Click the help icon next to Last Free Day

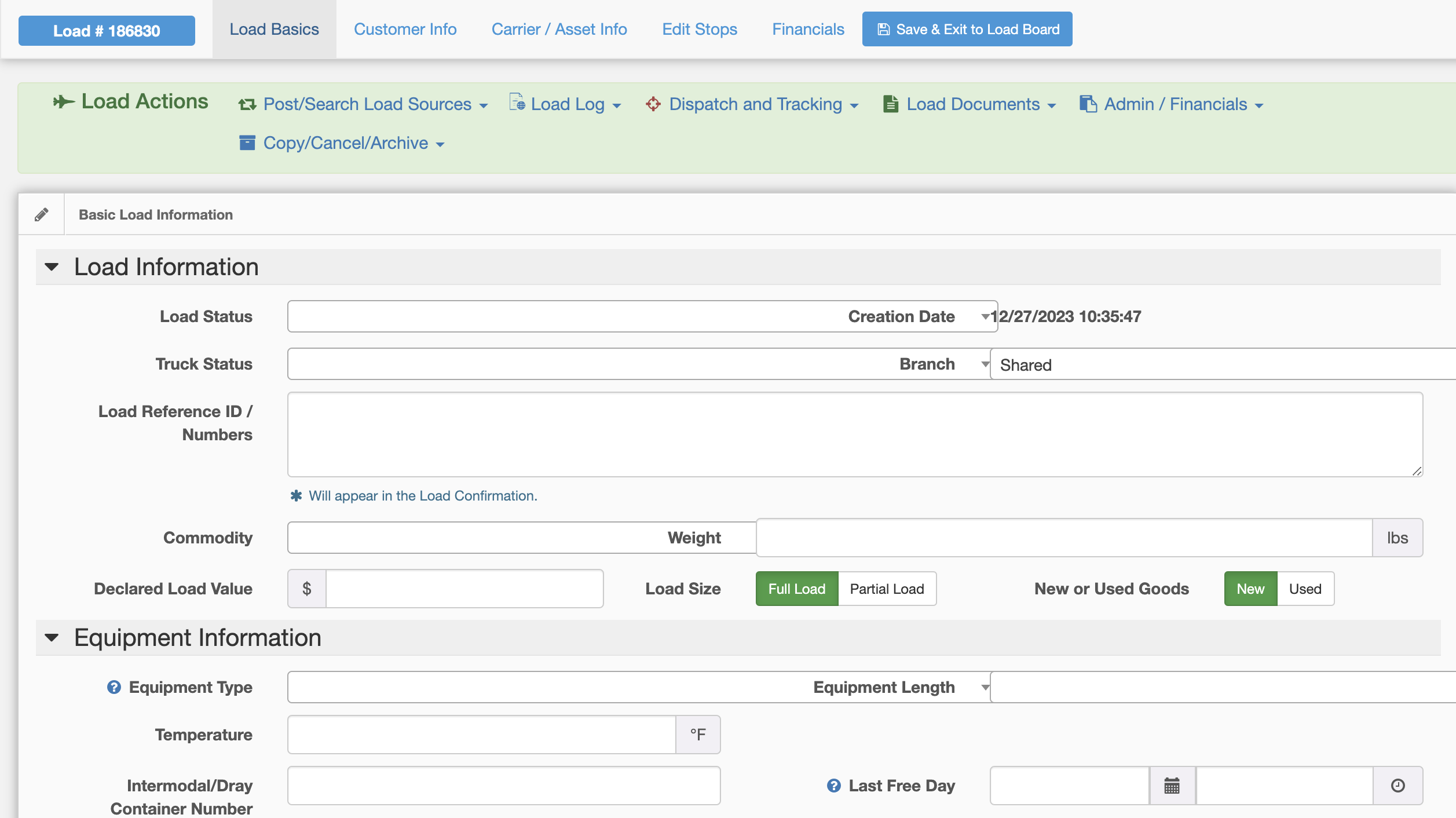833,786
